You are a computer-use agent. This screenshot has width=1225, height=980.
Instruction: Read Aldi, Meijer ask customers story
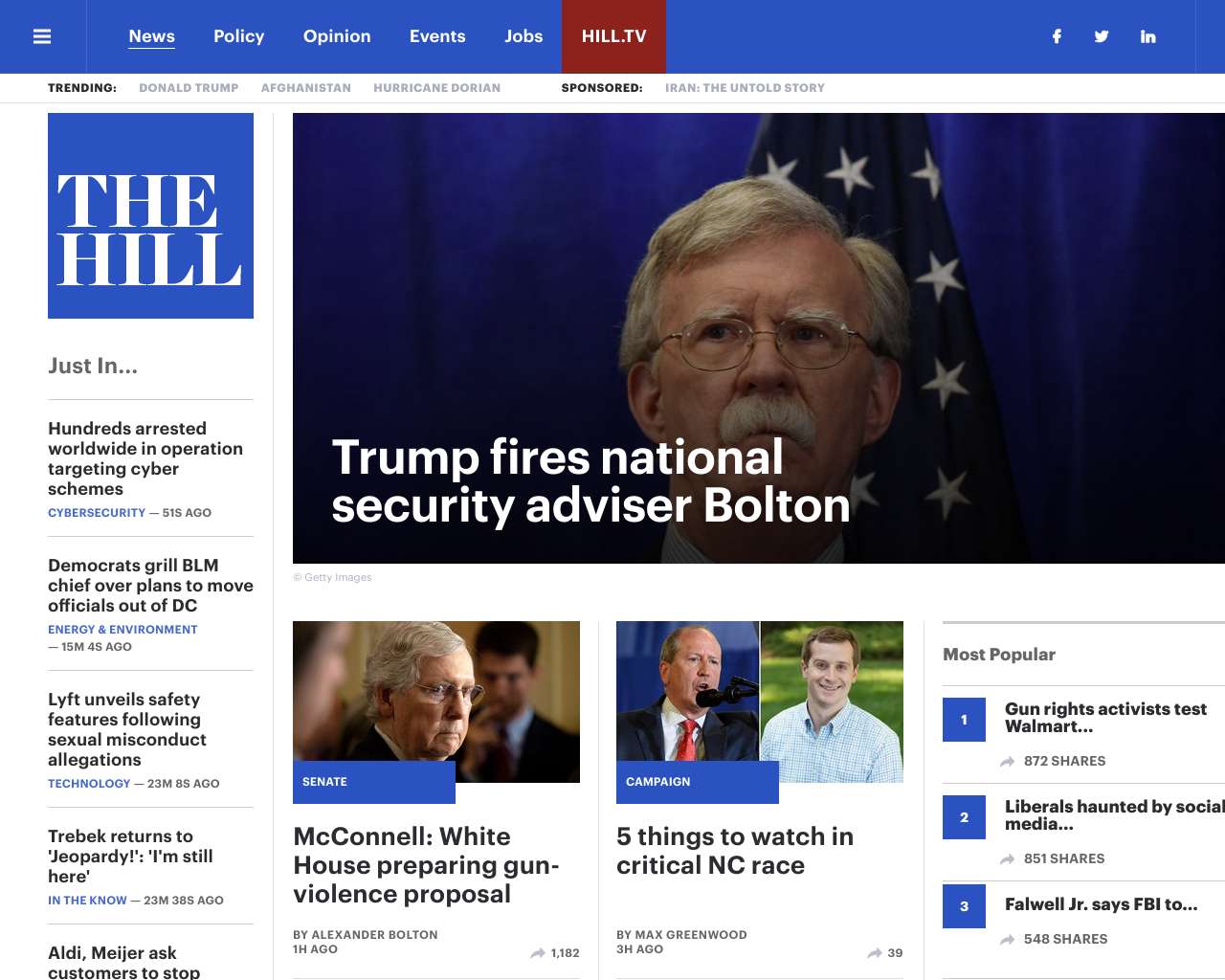point(124,962)
